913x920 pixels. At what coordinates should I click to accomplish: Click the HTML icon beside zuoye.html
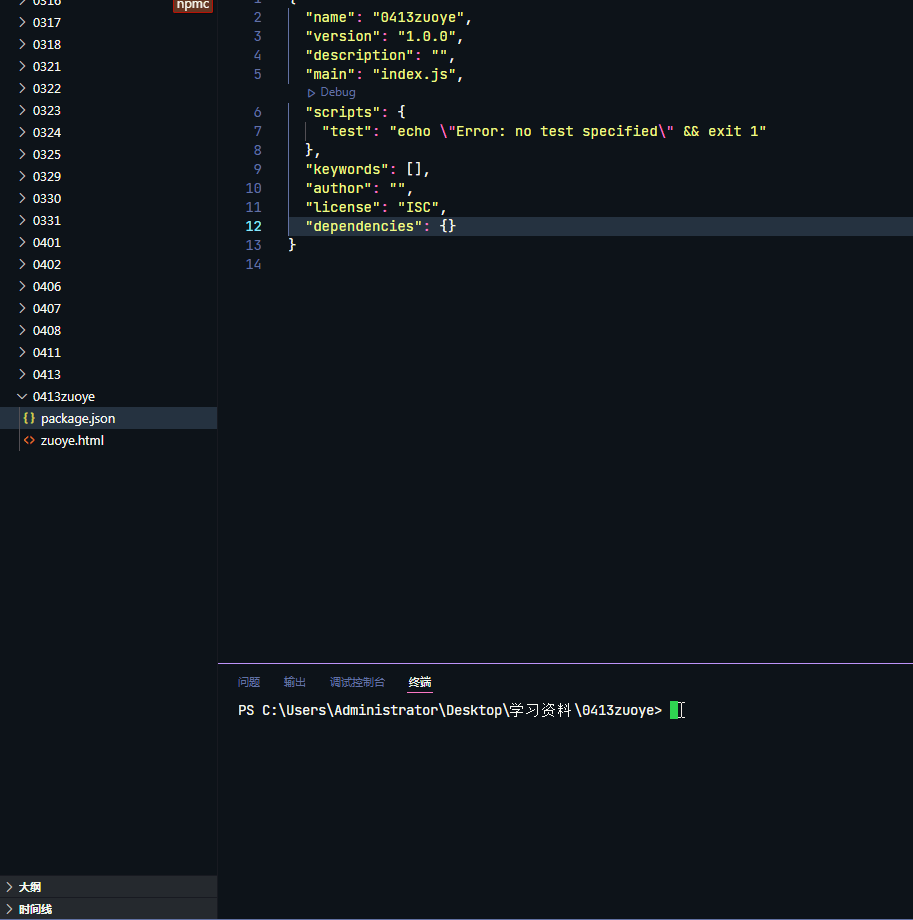point(29,440)
